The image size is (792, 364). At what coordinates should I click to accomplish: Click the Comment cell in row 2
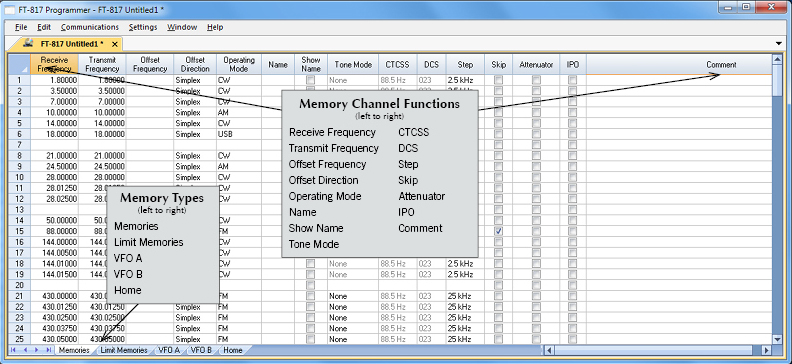[679, 91]
